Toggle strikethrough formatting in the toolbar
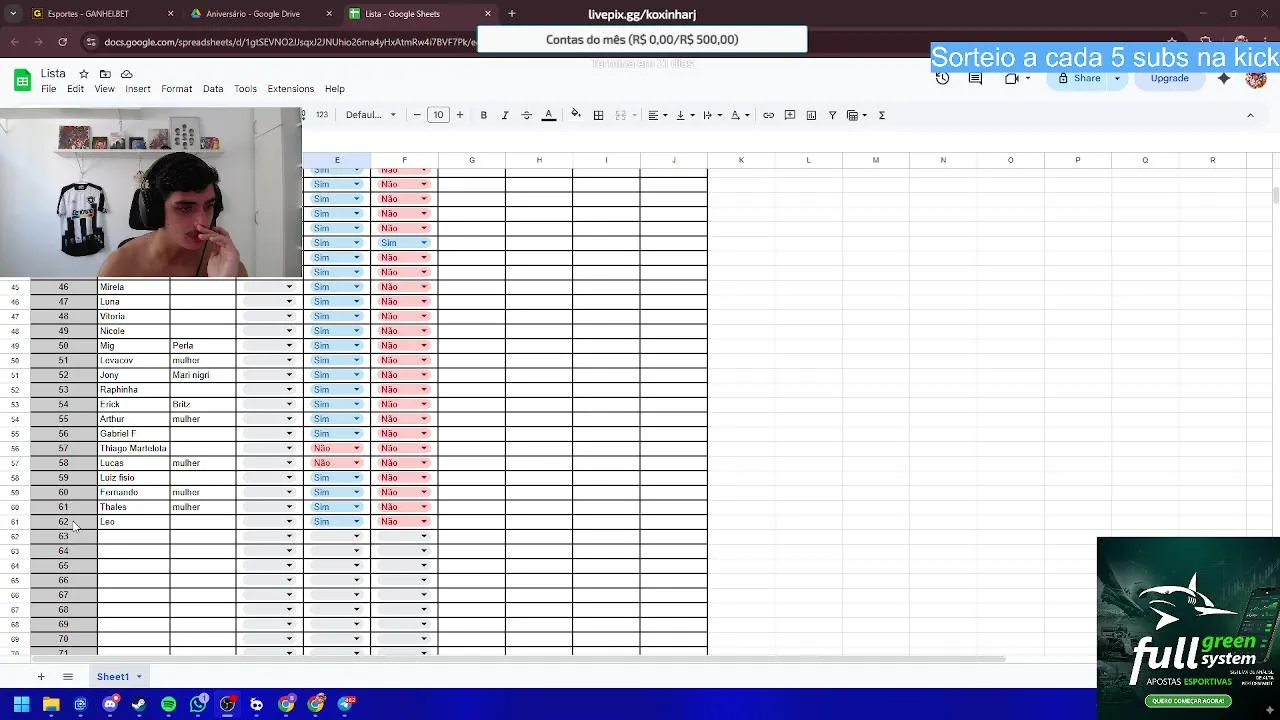The height and width of the screenshot is (720, 1280). coord(527,115)
